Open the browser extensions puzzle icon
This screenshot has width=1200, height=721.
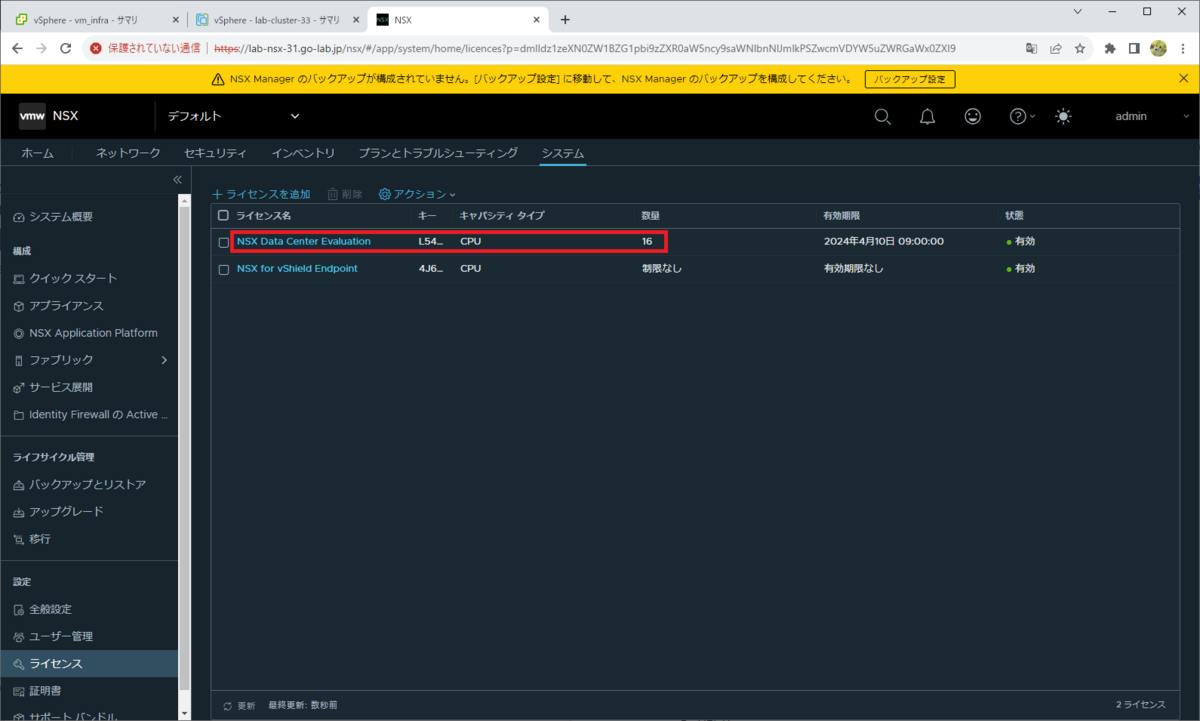coord(1110,48)
